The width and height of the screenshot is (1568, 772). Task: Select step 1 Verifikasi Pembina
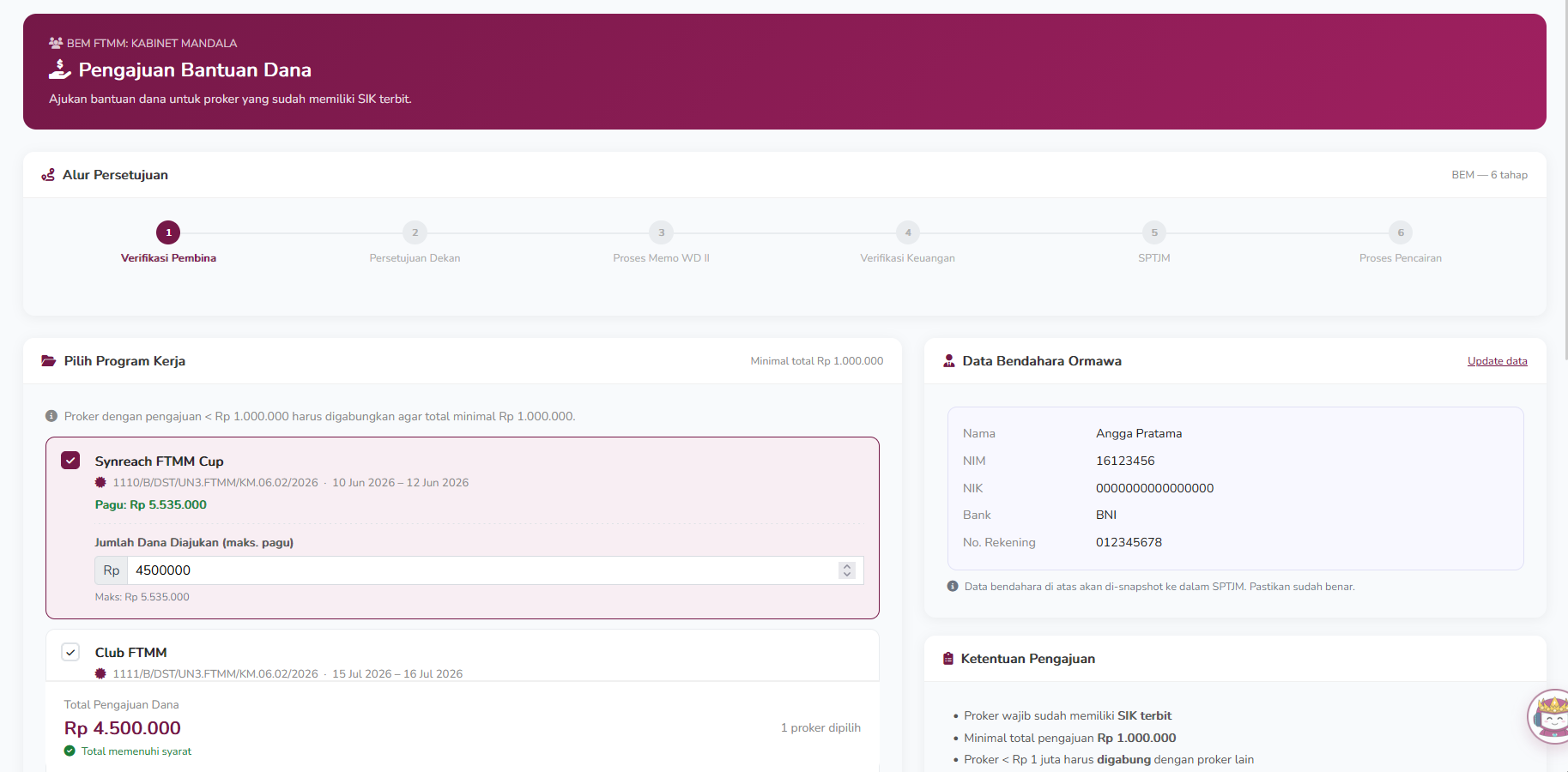pos(168,232)
